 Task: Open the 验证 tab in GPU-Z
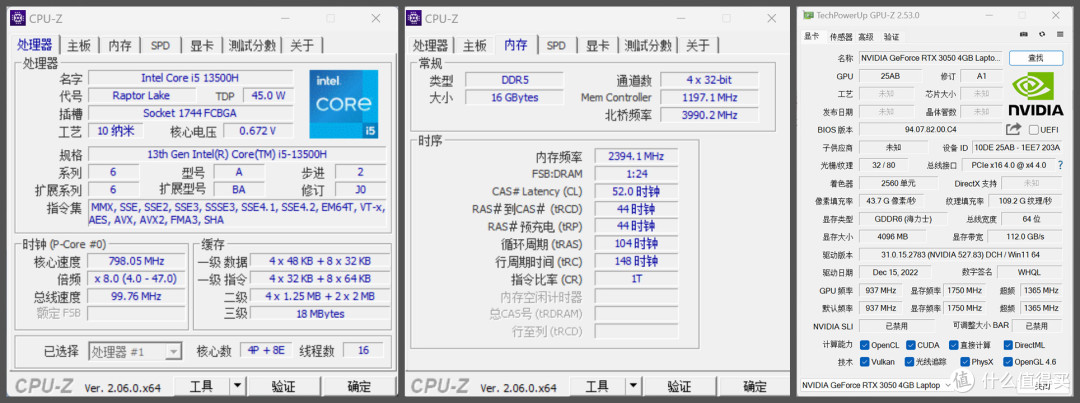click(x=891, y=37)
